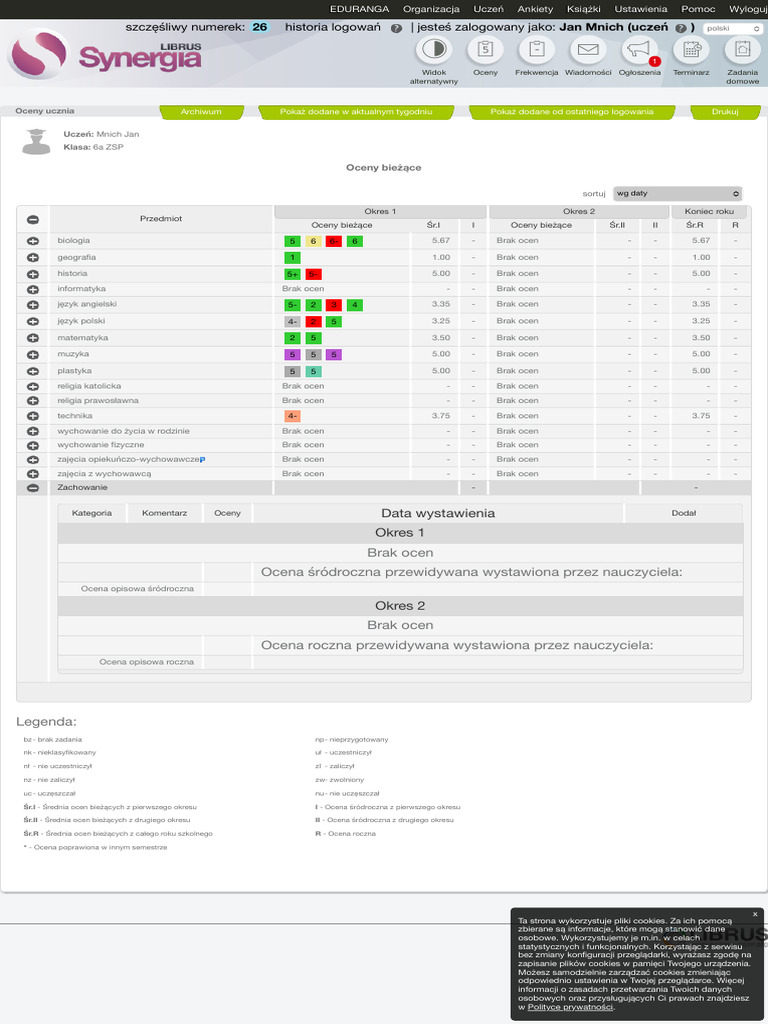
Task: Click the Archiwum button
Action: [x=201, y=112]
